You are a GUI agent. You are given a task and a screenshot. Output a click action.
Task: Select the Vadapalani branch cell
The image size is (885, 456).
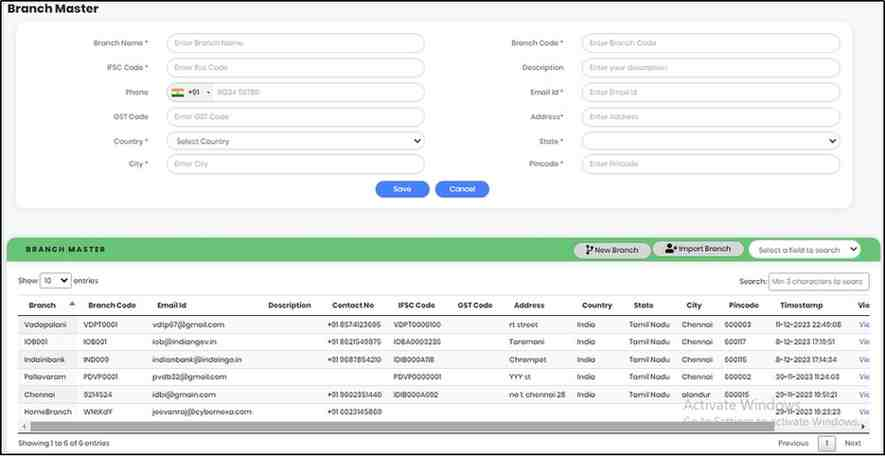(45, 325)
